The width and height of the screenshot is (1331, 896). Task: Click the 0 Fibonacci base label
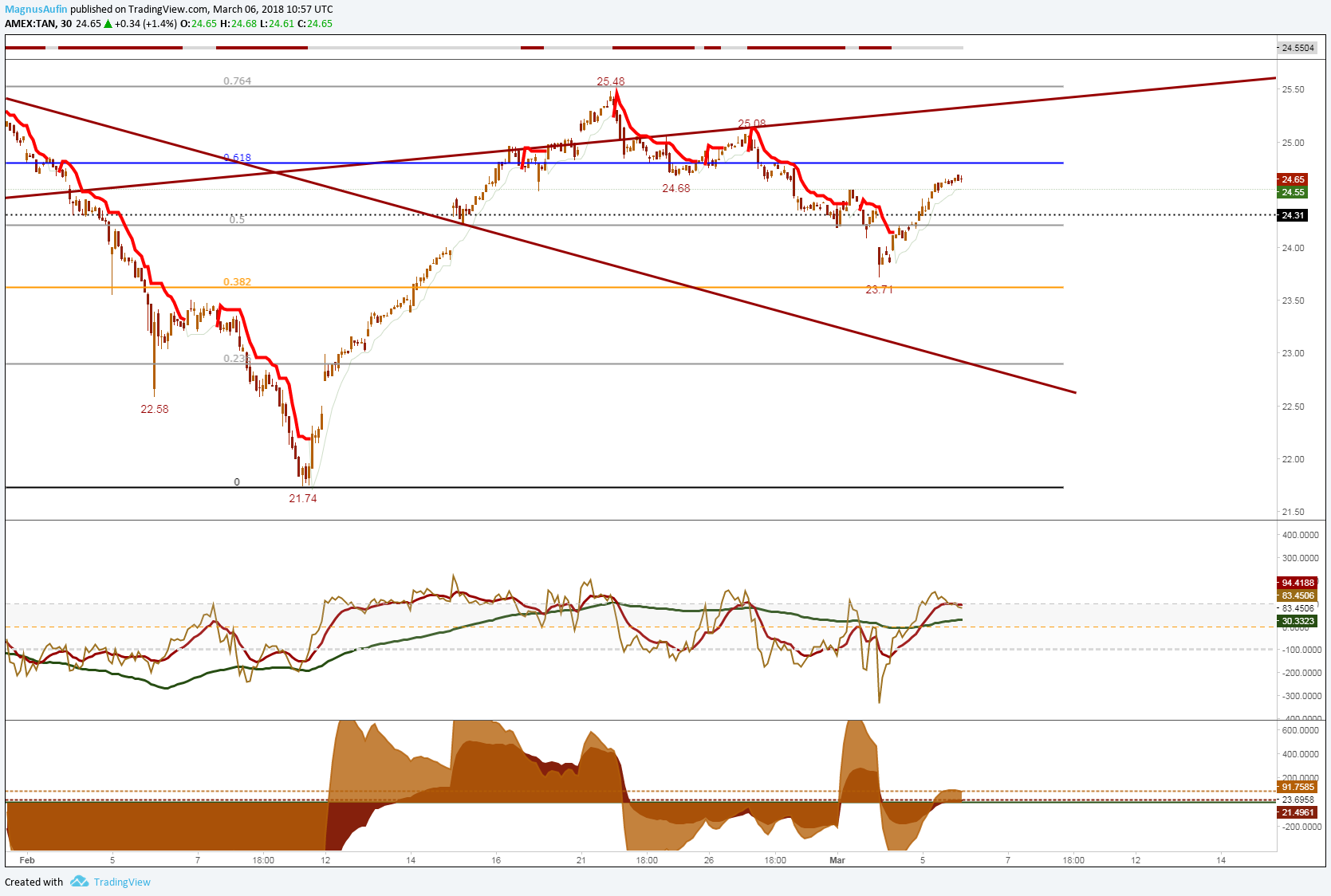[237, 482]
